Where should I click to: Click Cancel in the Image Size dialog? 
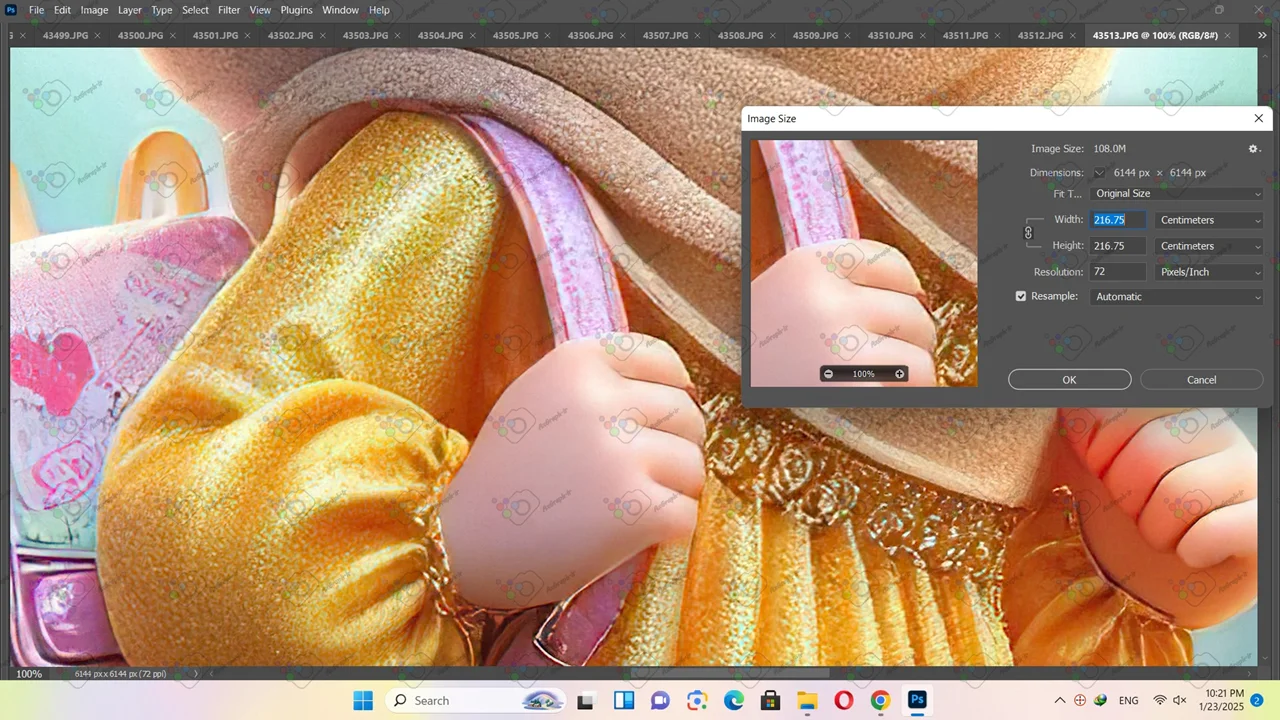tap(1201, 380)
